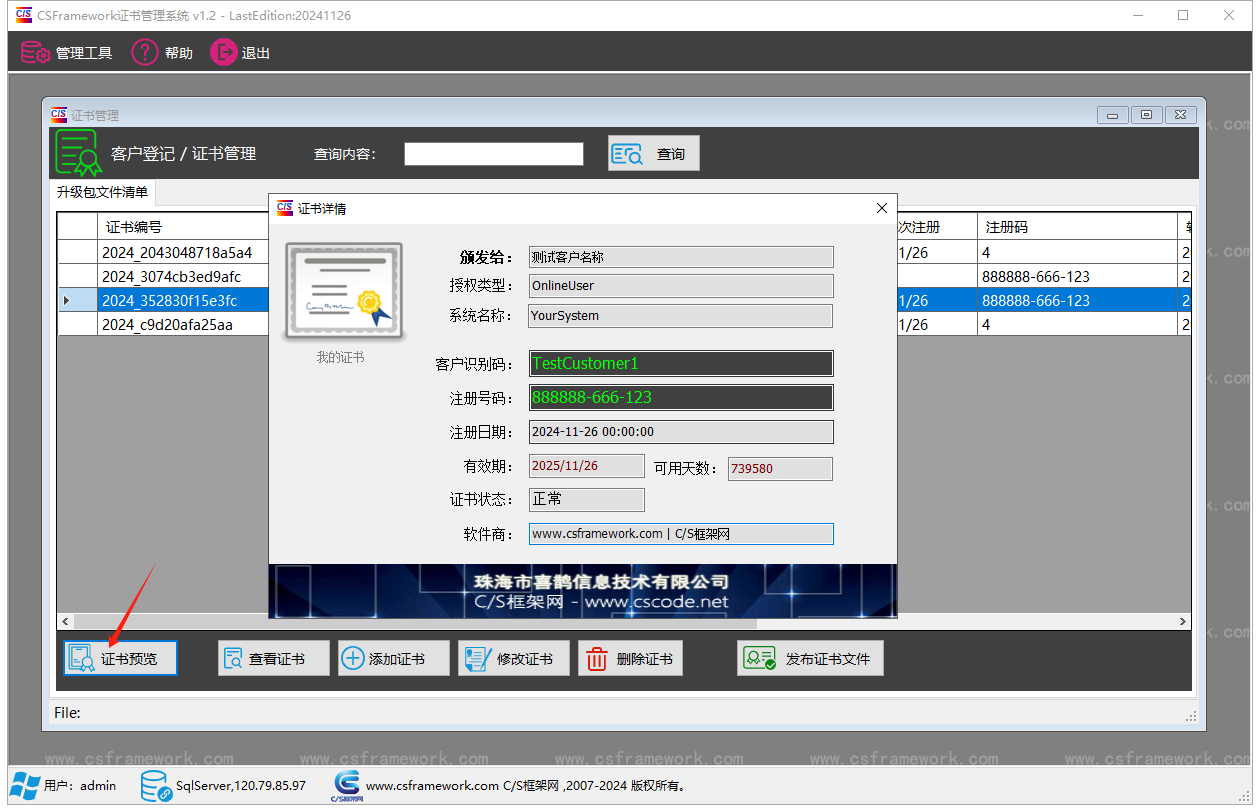Click the 证书状态 field showing 正常
Image resolution: width=1260 pixels, height=812 pixels.
tap(587, 499)
